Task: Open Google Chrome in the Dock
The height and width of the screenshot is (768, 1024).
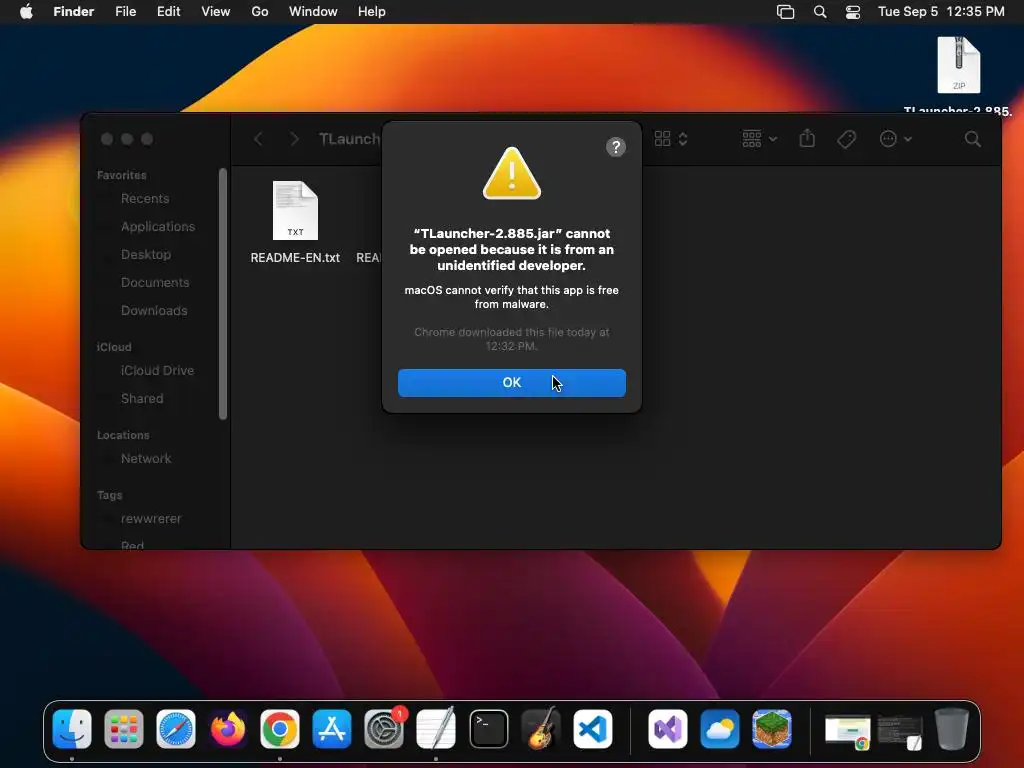Action: pos(280,729)
